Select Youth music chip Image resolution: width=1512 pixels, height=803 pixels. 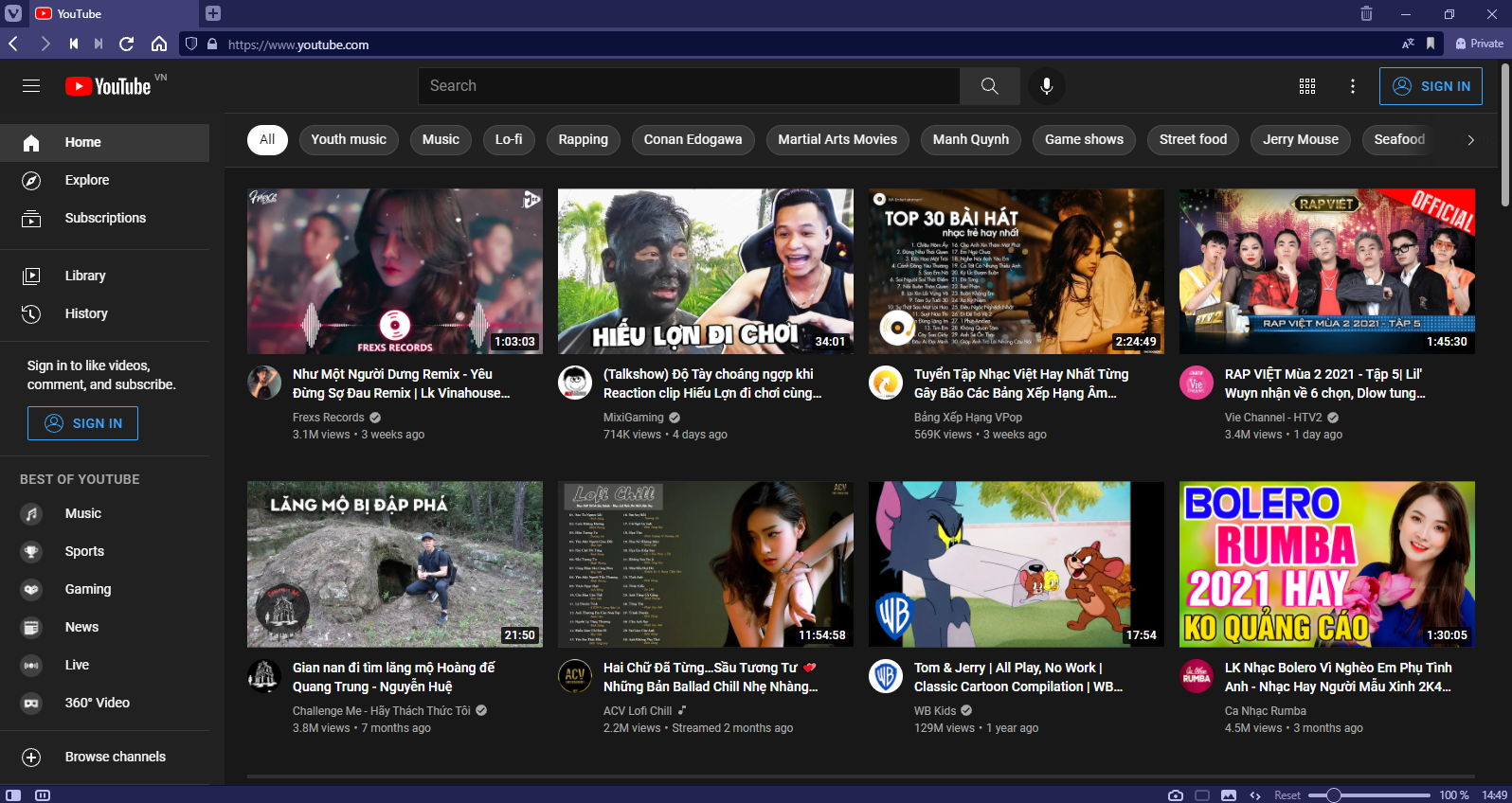tap(349, 139)
